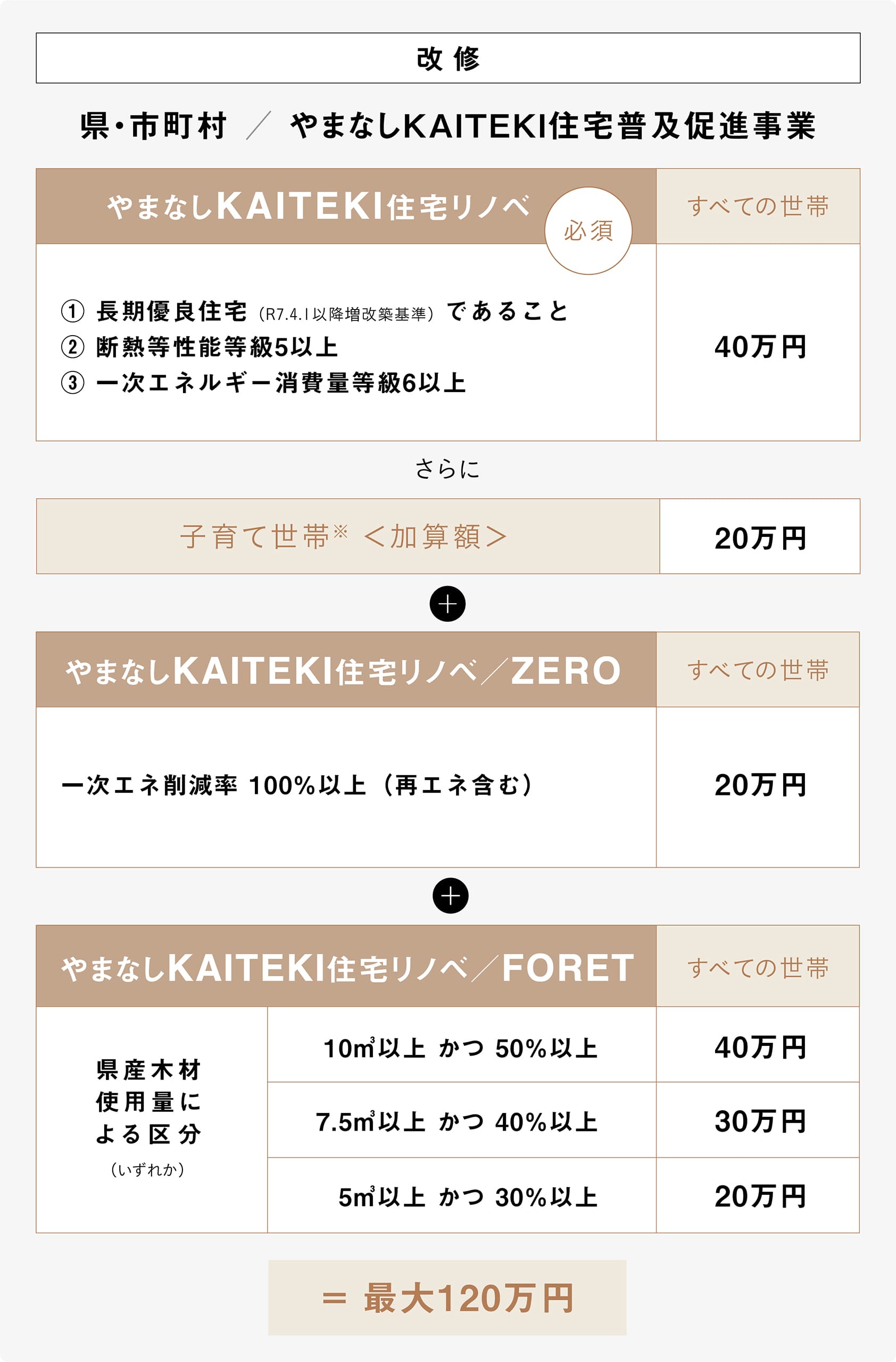Click the plus icon above the ZERO header
This screenshot has width=896, height=1362.
pos(447,604)
